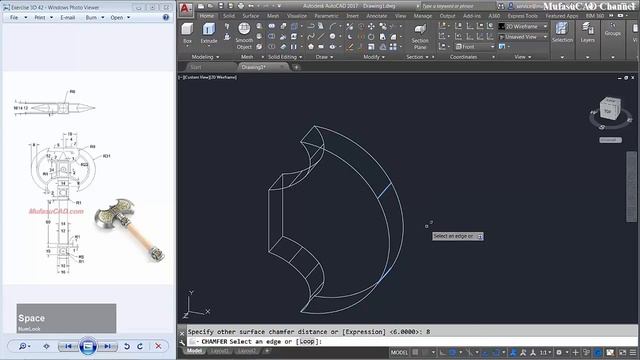The image size is (640, 360).
Task: Add a new drawing tab with plus
Action: pos(296,67)
